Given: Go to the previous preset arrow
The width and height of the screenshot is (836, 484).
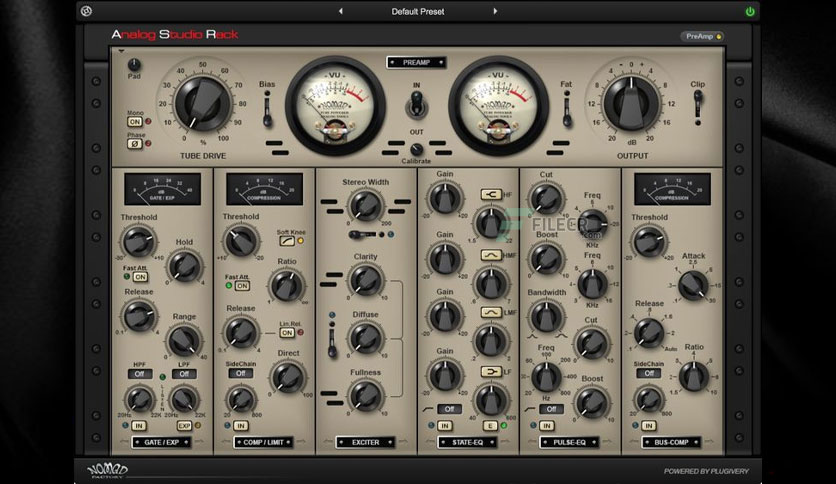Looking at the screenshot, I should (x=341, y=11).
